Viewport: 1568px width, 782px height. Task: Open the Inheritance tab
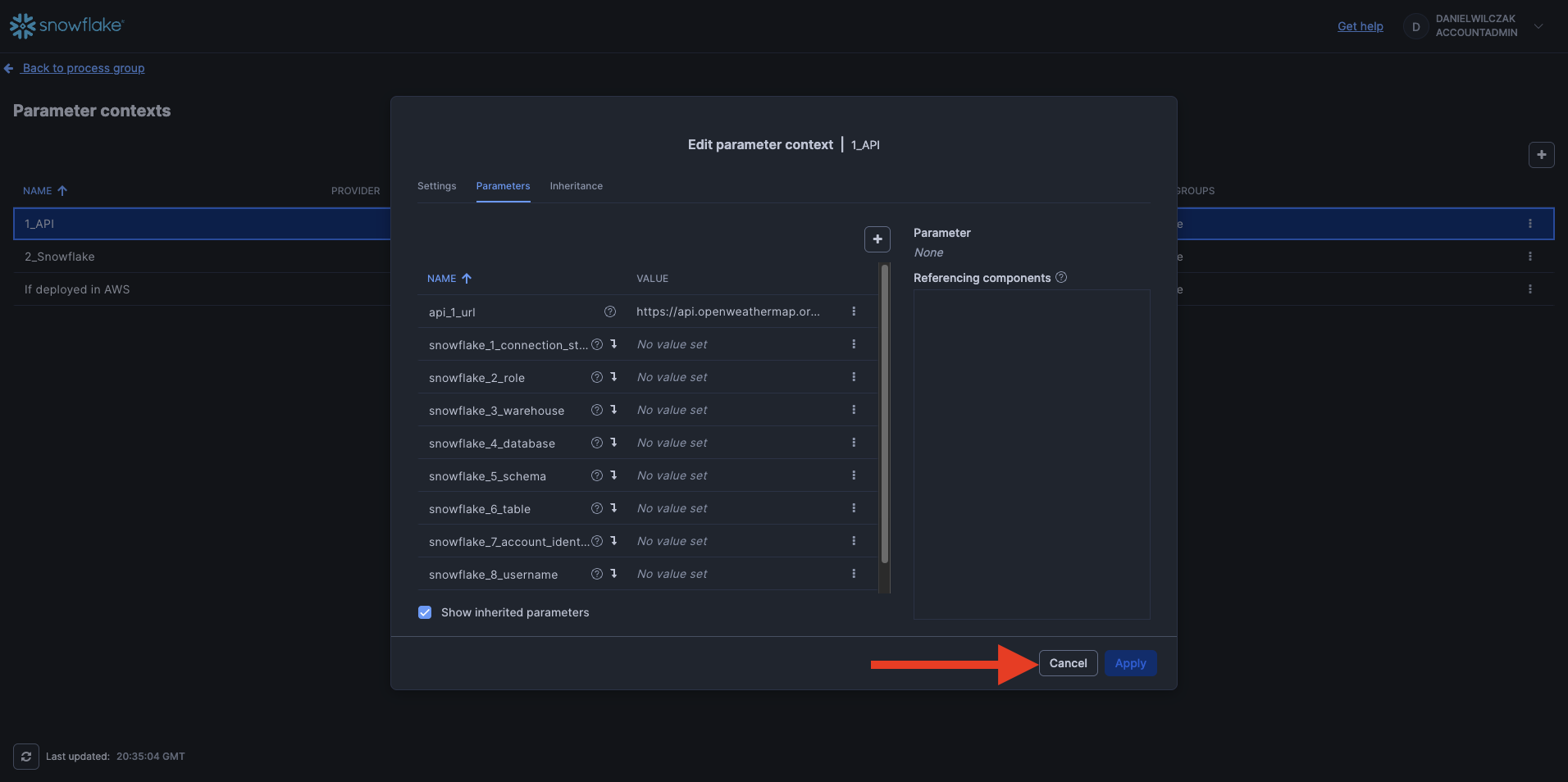click(x=576, y=186)
